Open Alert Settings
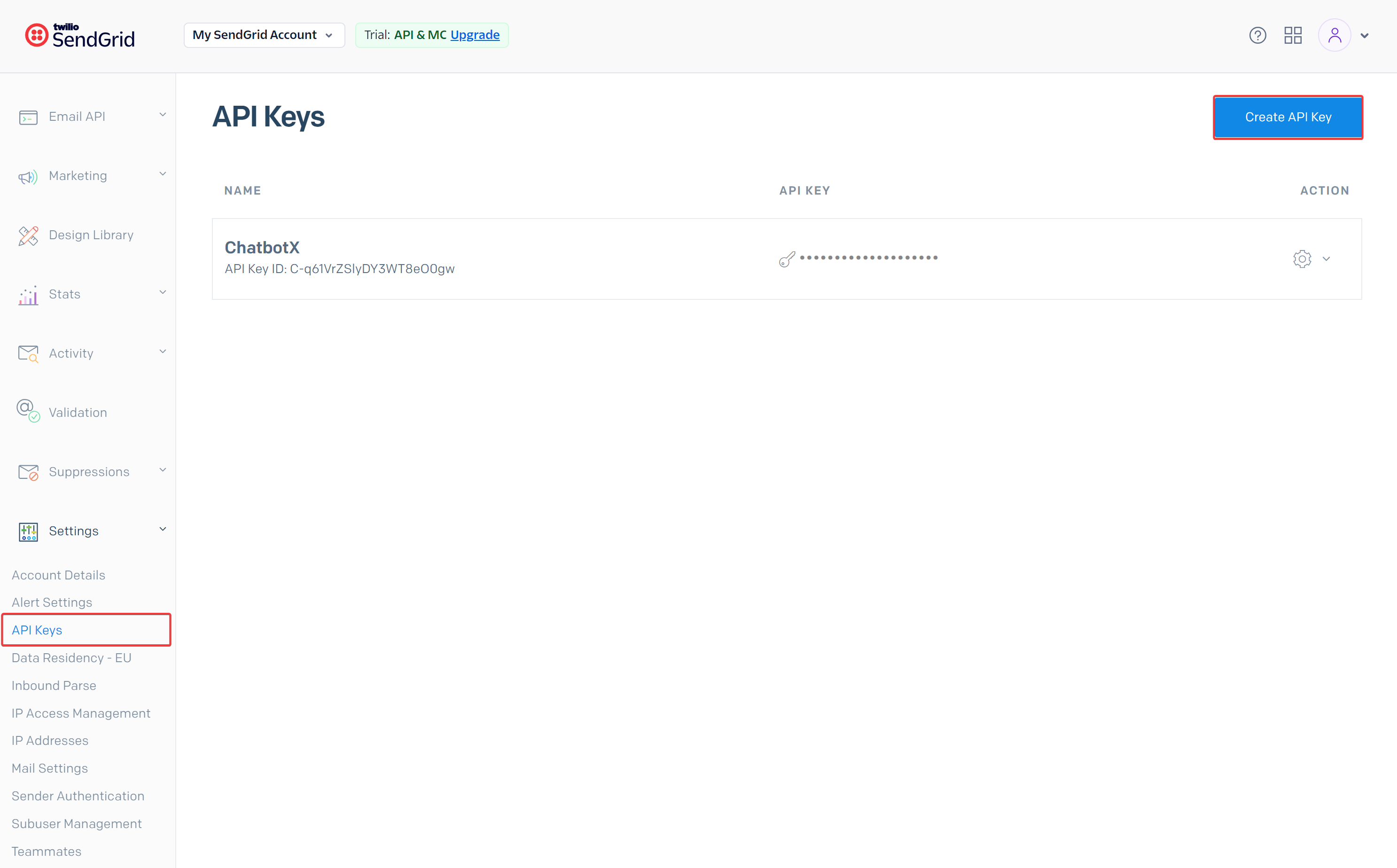Screen dimensions: 1397x868 click(52, 602)
